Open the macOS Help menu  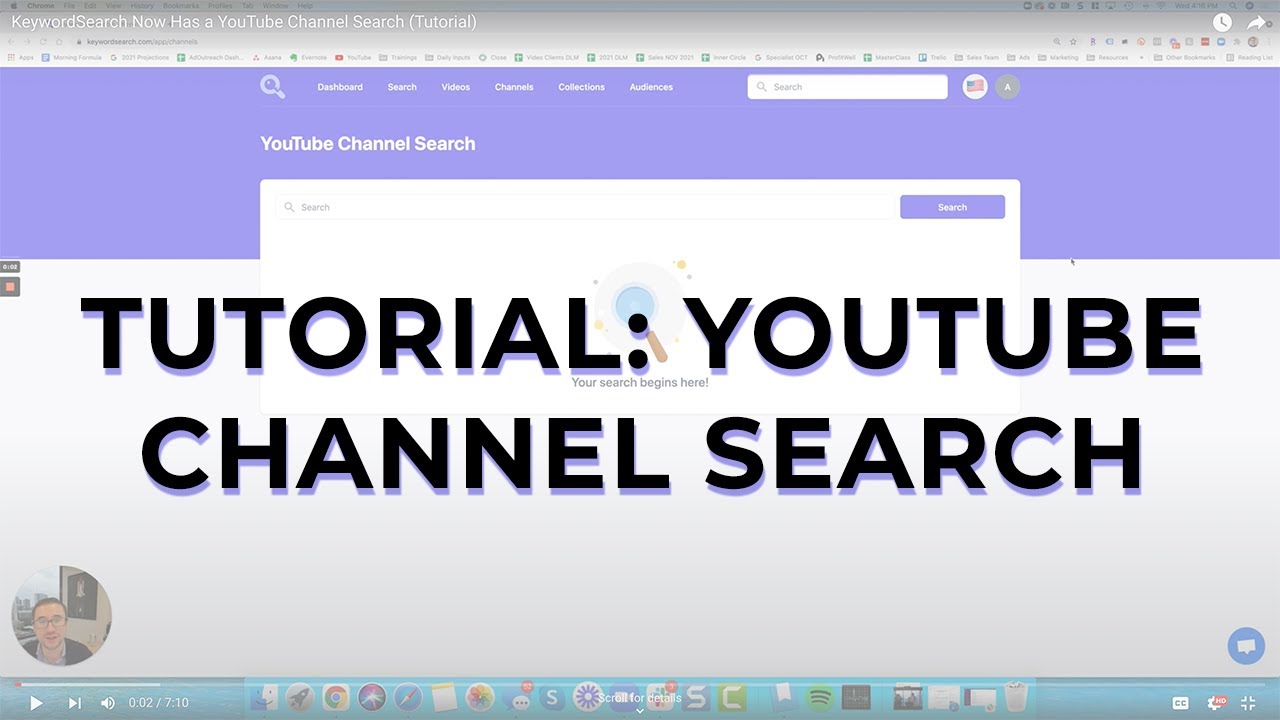pos(306,5)
